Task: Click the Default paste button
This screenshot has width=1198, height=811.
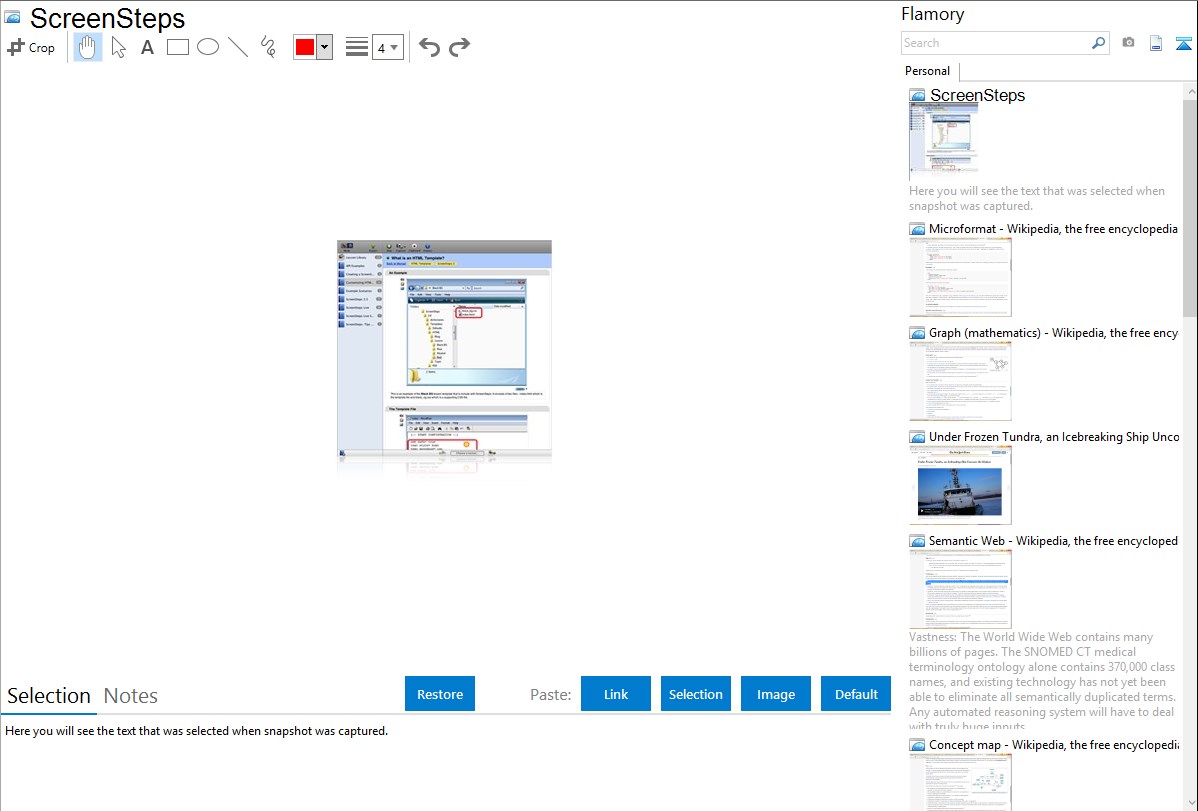Action: point(856,694)
